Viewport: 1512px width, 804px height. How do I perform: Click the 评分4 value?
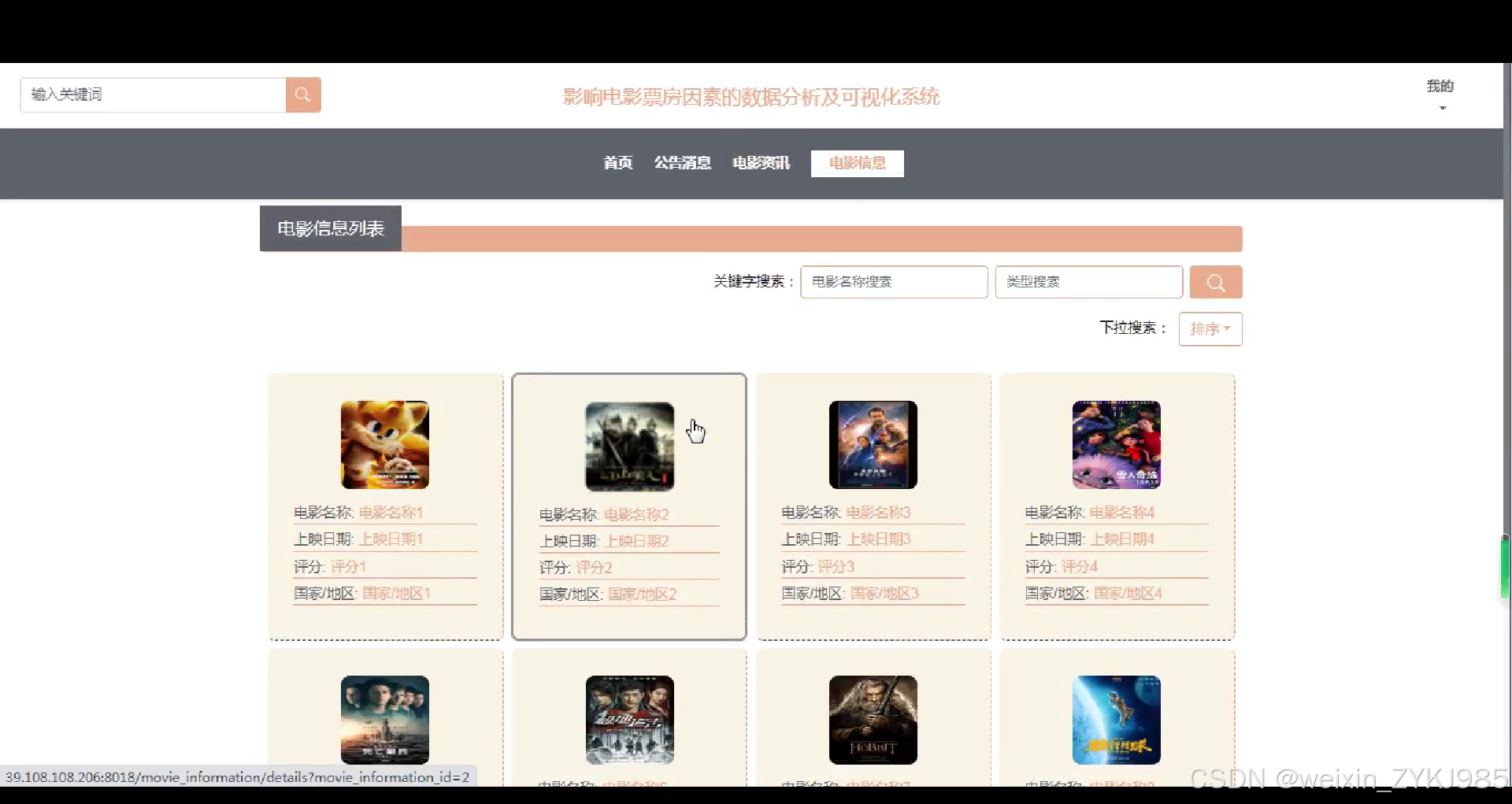point(1080,567)
